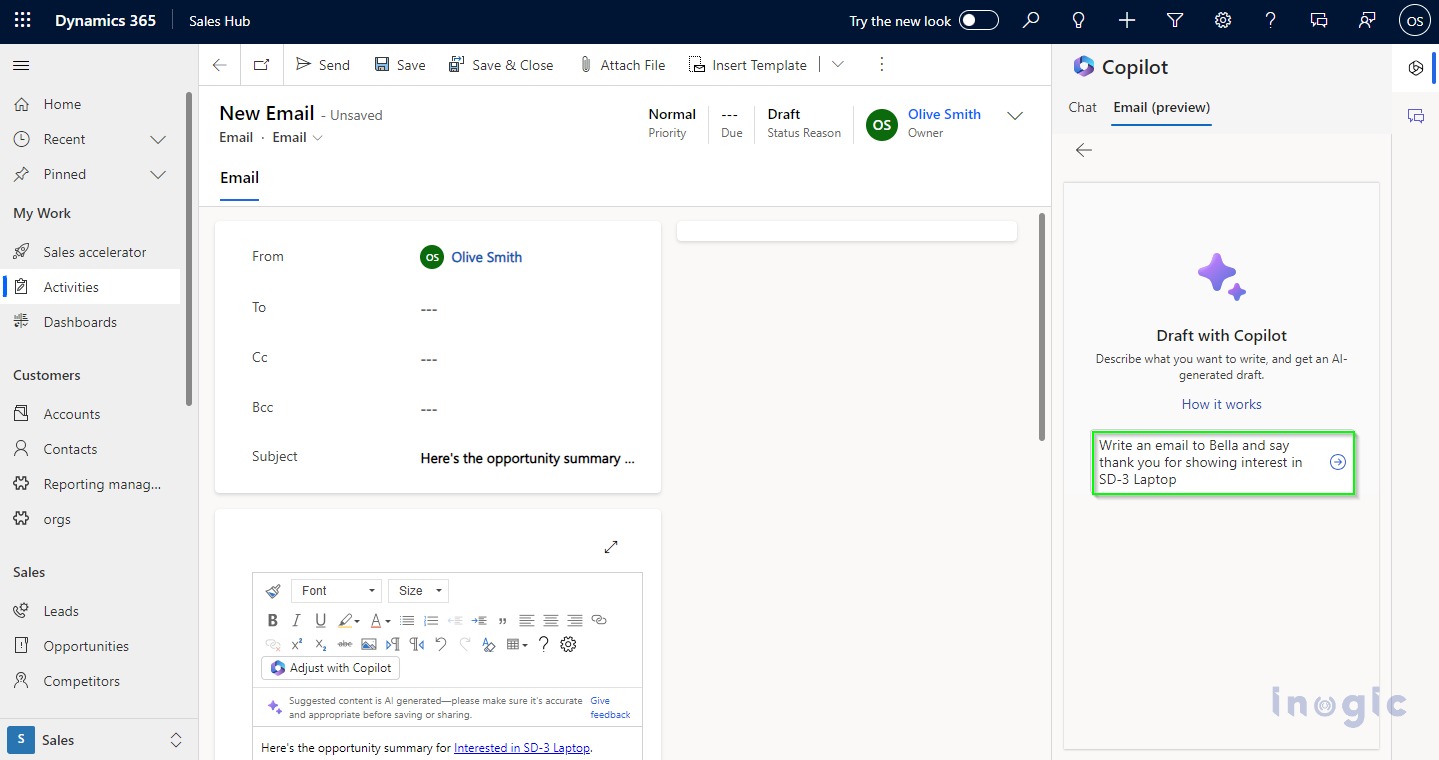Apply subscript formatting
Screen dimensions: 1439x760
coord(321,645)
